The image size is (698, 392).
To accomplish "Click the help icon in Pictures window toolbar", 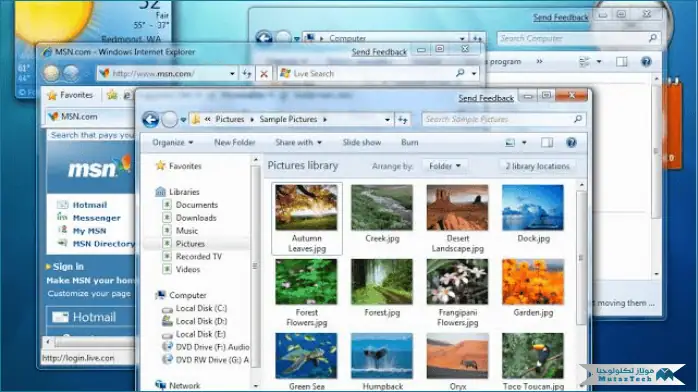I will point(571,142).
